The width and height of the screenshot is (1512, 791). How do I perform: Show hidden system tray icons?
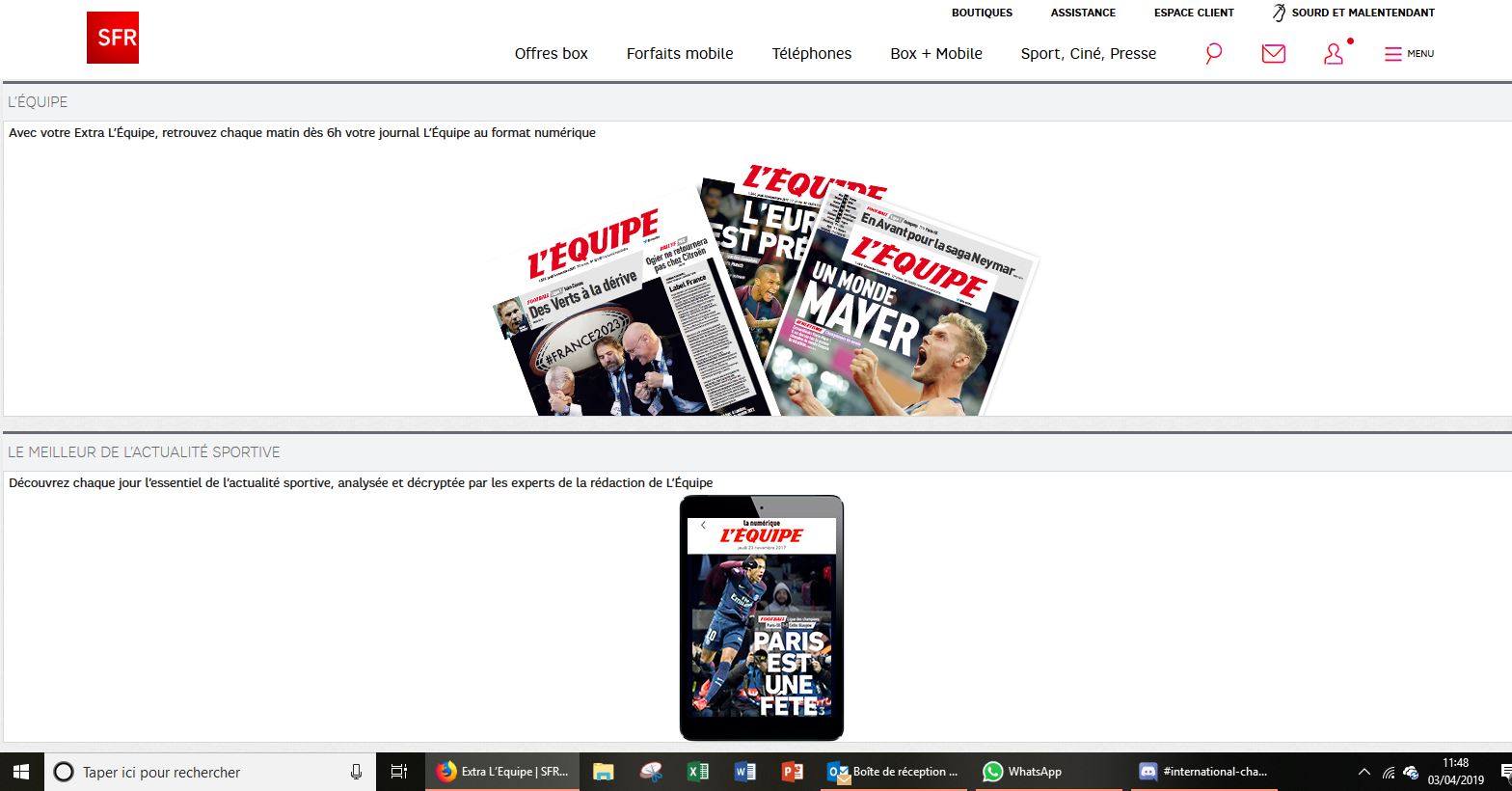(1363, 772)
